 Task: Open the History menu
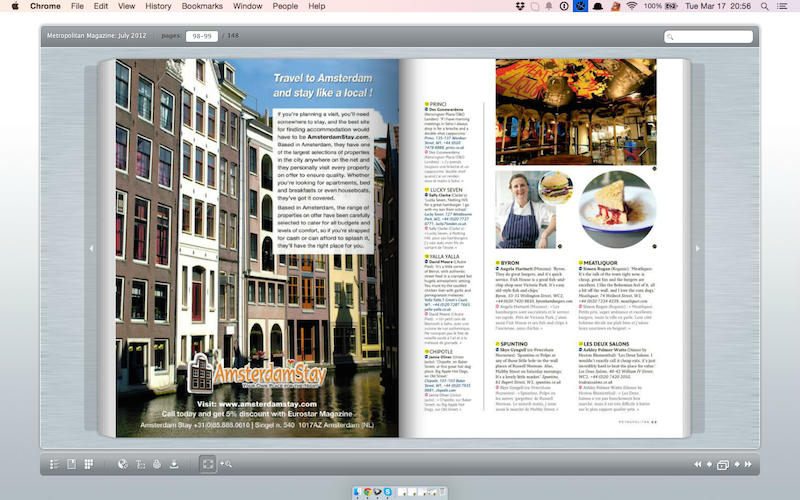(x=158, y=6)
